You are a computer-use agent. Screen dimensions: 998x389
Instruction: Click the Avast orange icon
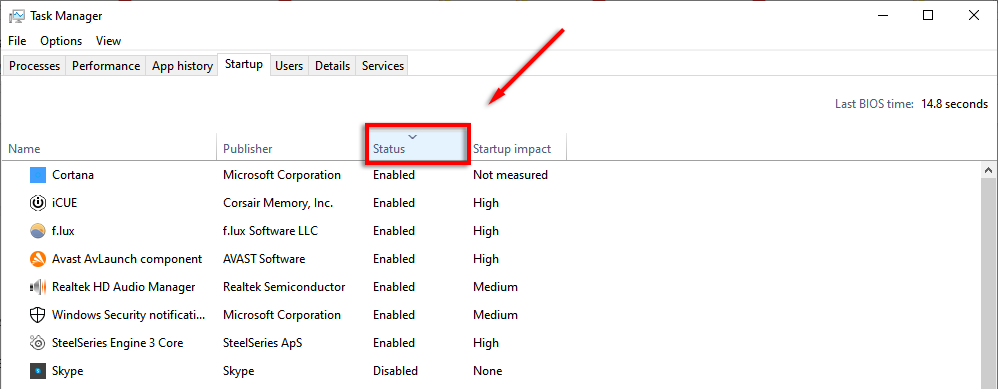pos(38,258)
